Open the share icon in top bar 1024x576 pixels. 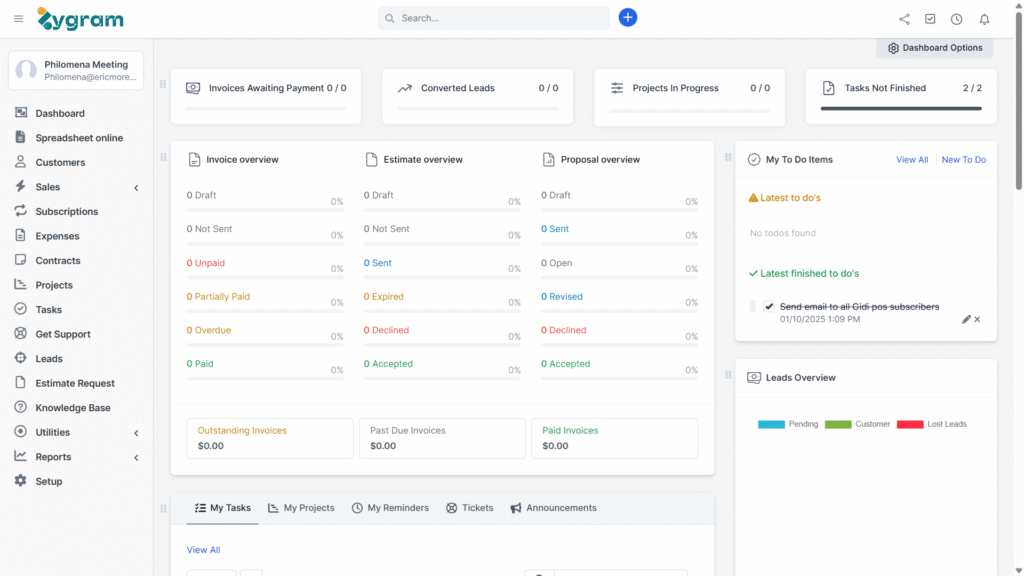tap(904, 19)
